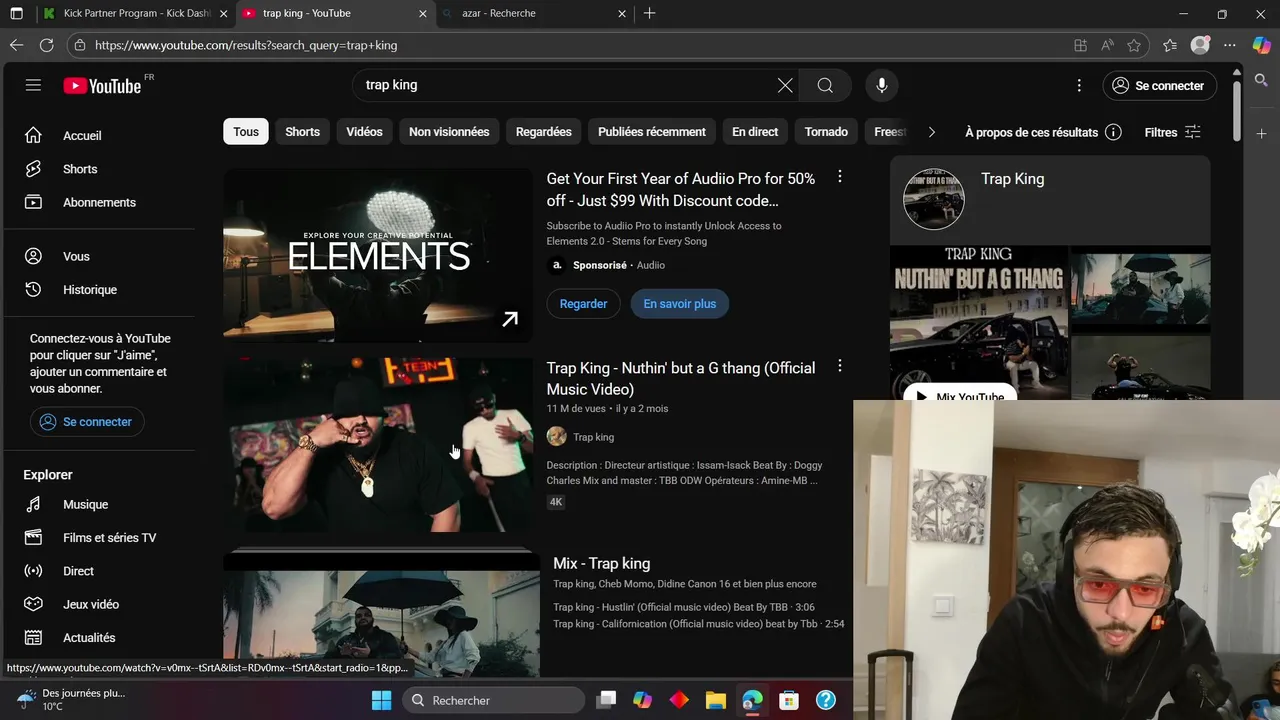Viewport: 1280px width, 720px height.
Task: Show more filter chips with right chevron
Action: tap(931, 132)
